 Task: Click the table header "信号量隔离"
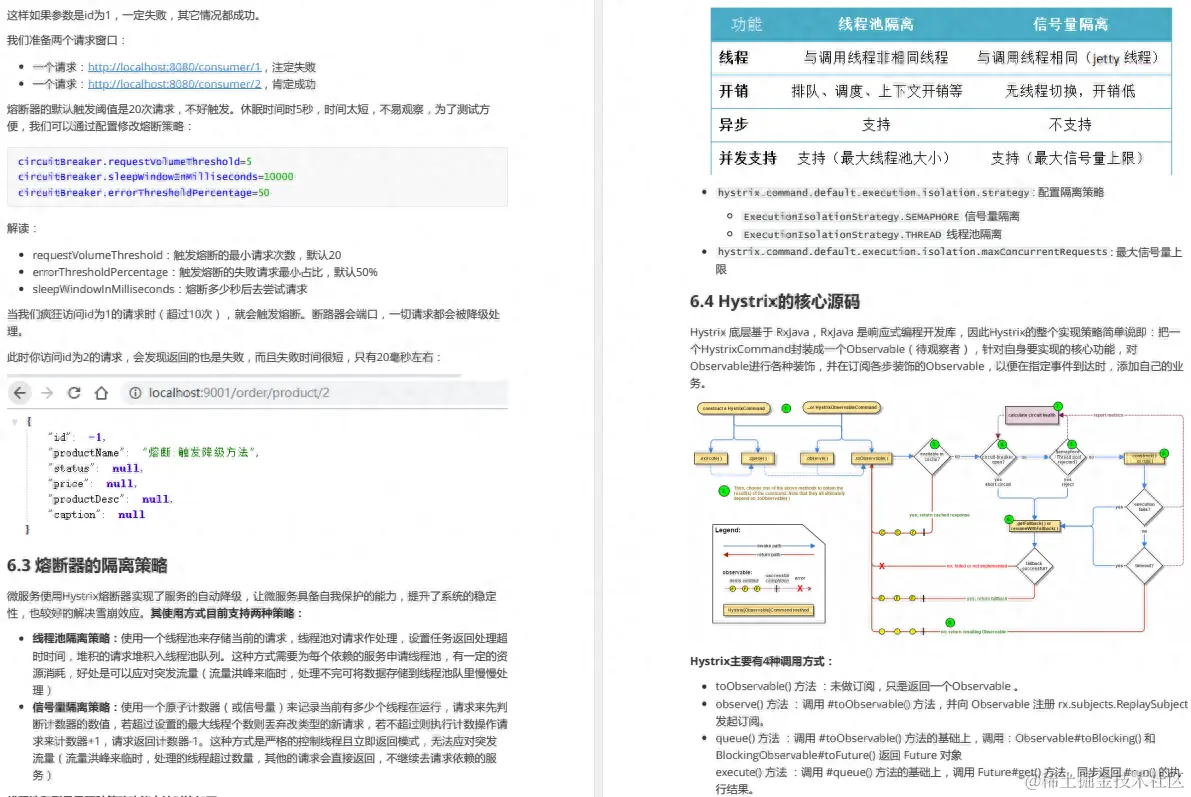(x=1069, y=24)
